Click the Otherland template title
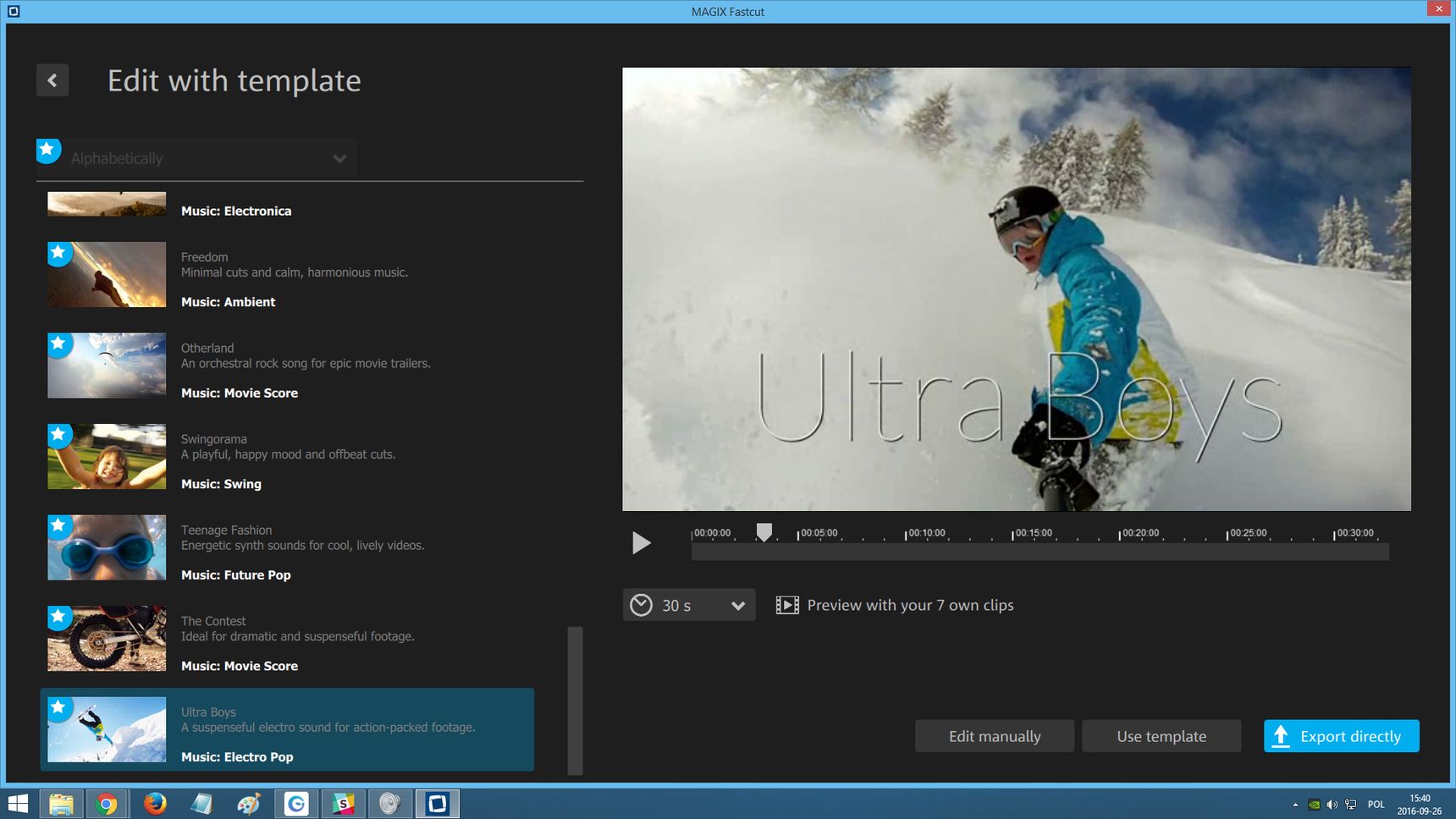The height and width of the screenshot is (819, 1456). tap(207, 348)
